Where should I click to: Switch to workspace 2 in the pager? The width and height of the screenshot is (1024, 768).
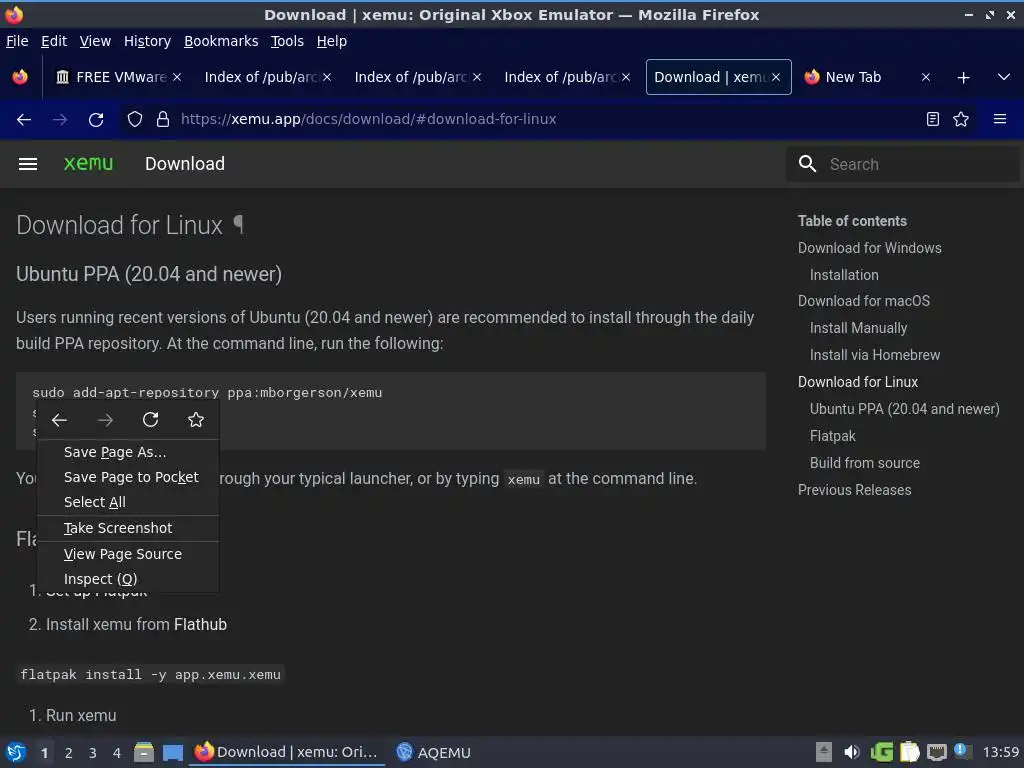pos(69,753)
